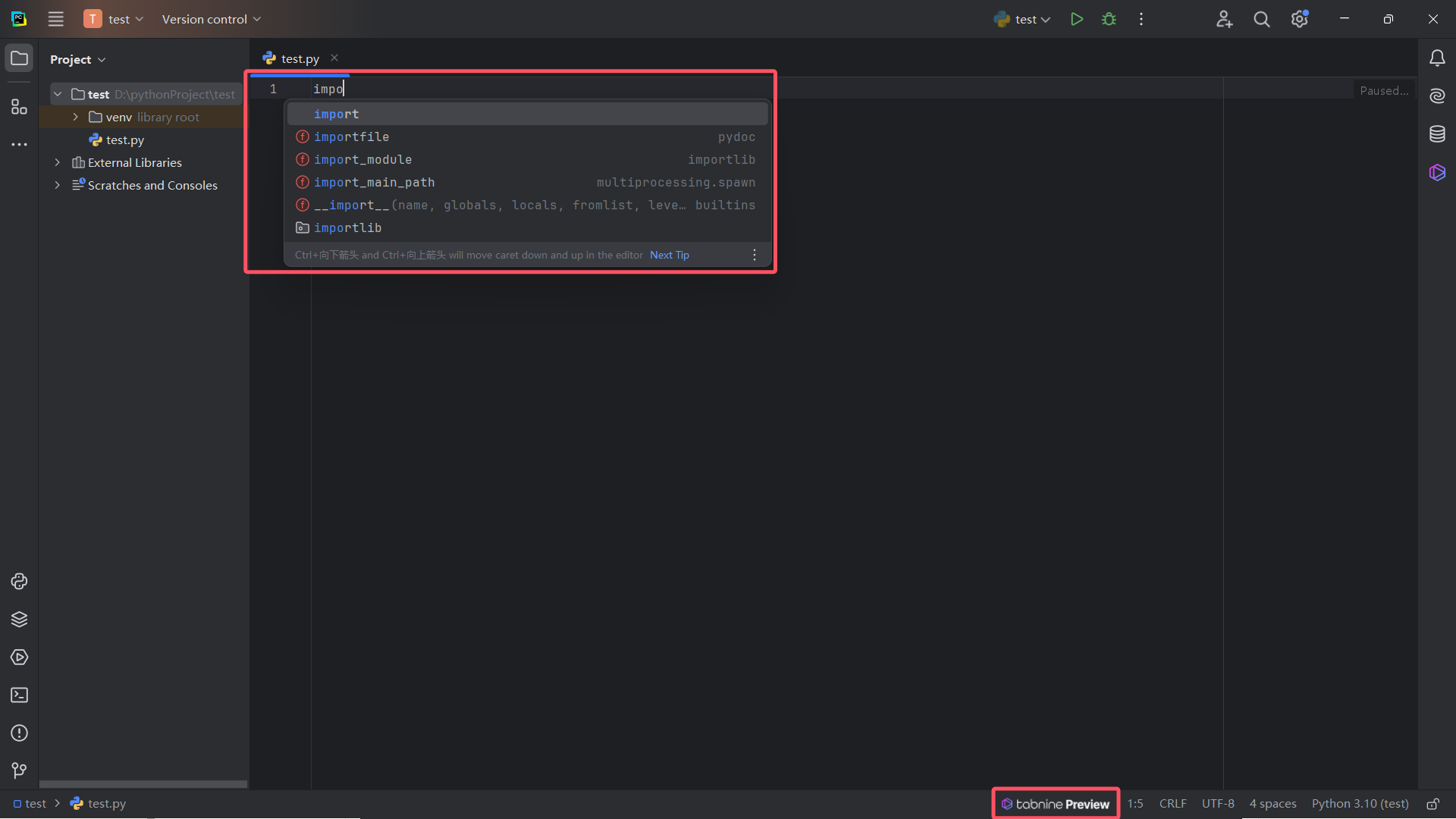Start debugging with the bug icon

(x=1109, y=19)
